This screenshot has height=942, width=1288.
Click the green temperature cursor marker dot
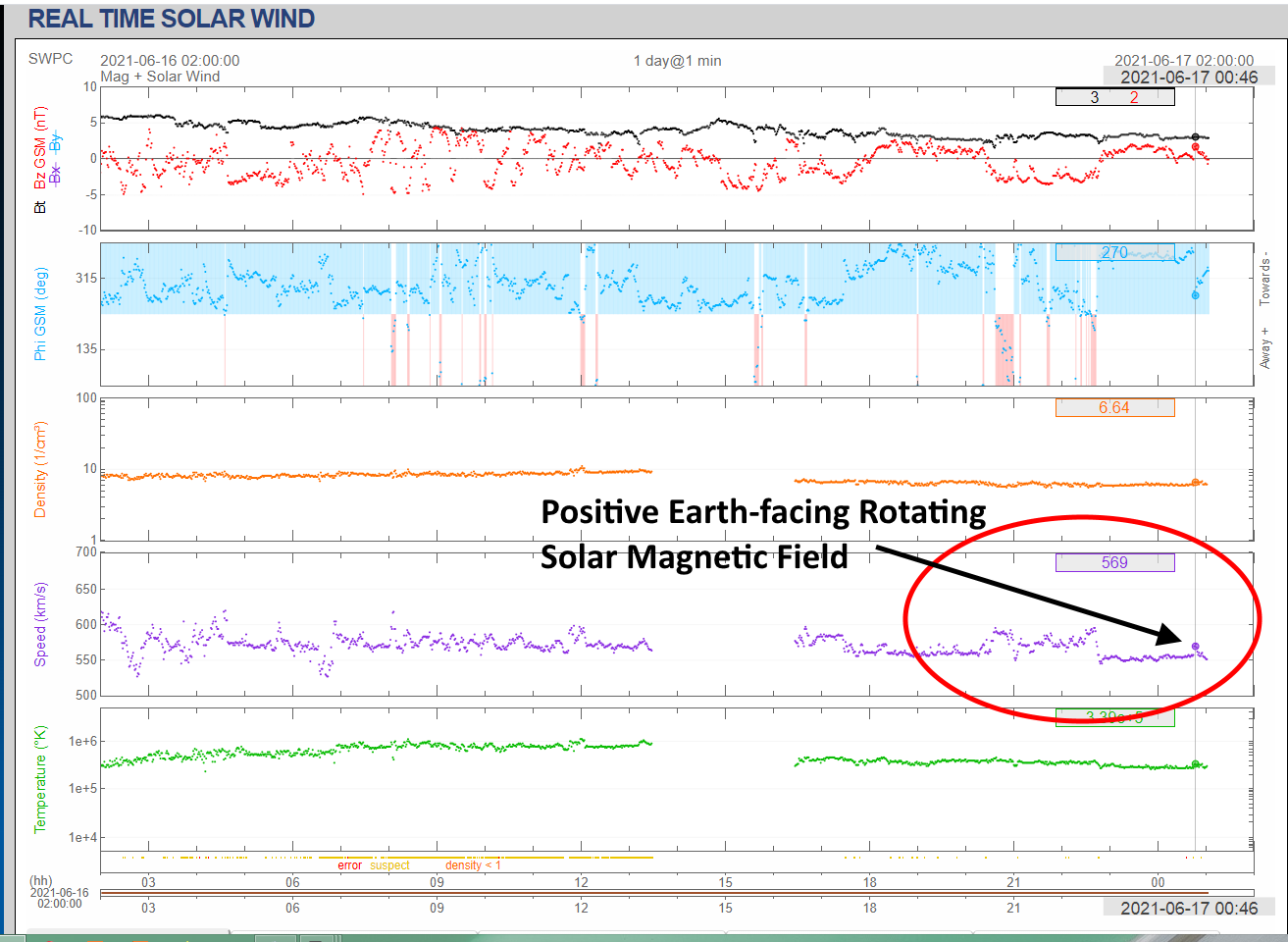[1195, 763]
